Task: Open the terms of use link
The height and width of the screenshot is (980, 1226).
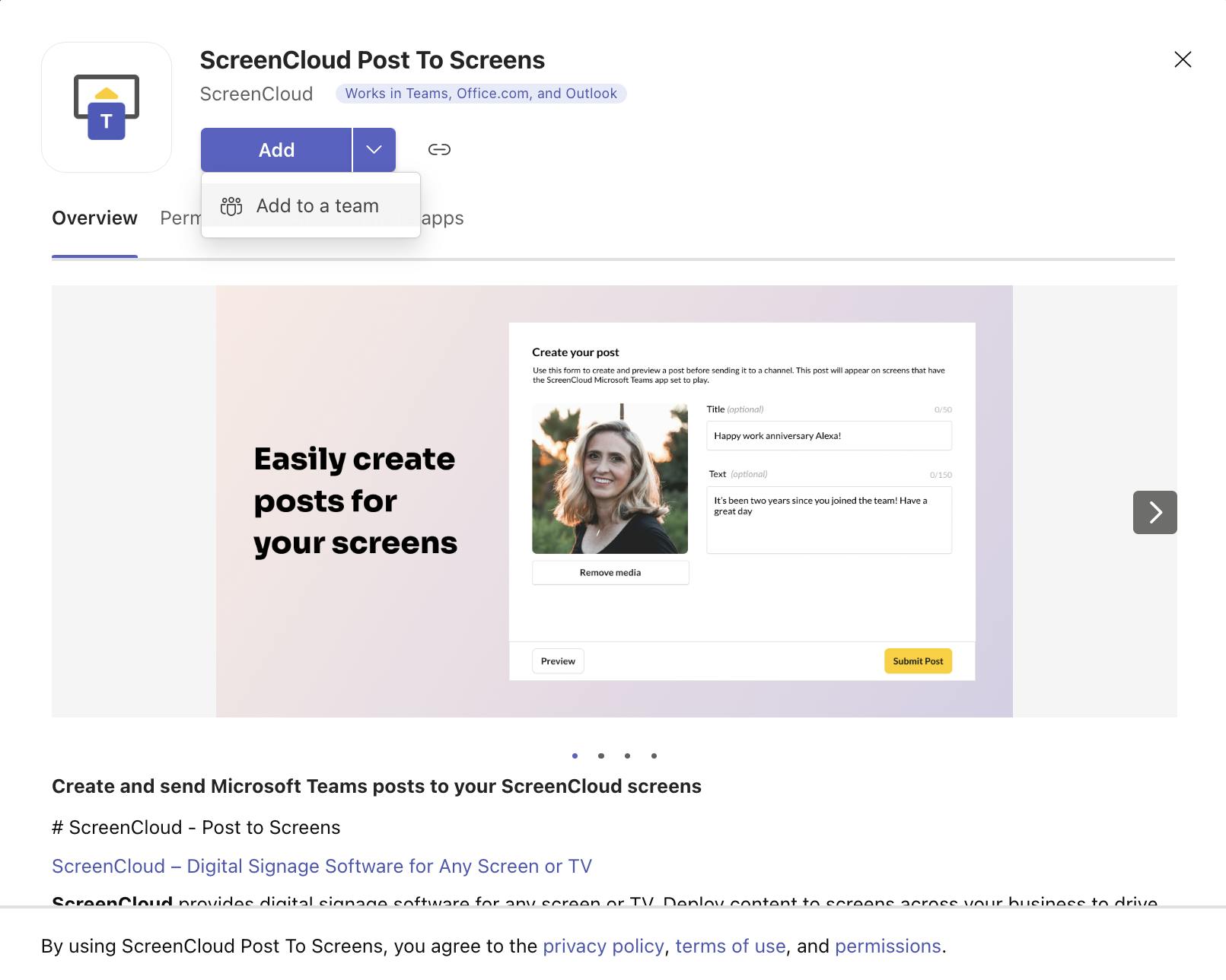Action: pyautogui.click(x=731, y=946)
